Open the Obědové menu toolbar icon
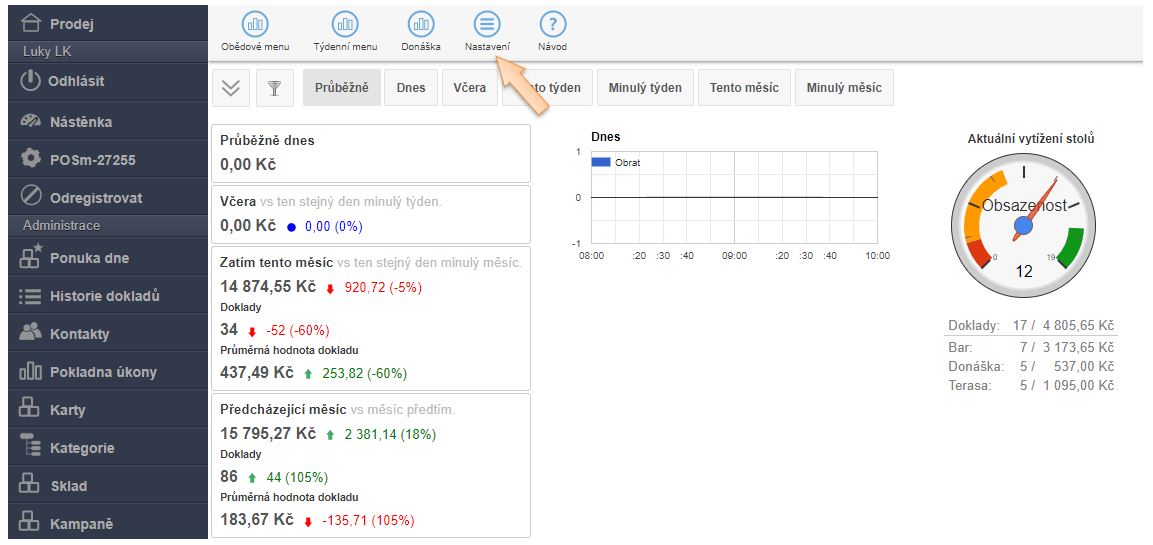 (x=255, y=24)
